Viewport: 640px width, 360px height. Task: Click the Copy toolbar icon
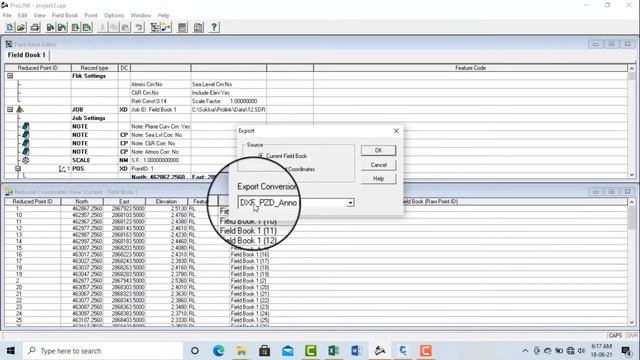click(113, 27)
